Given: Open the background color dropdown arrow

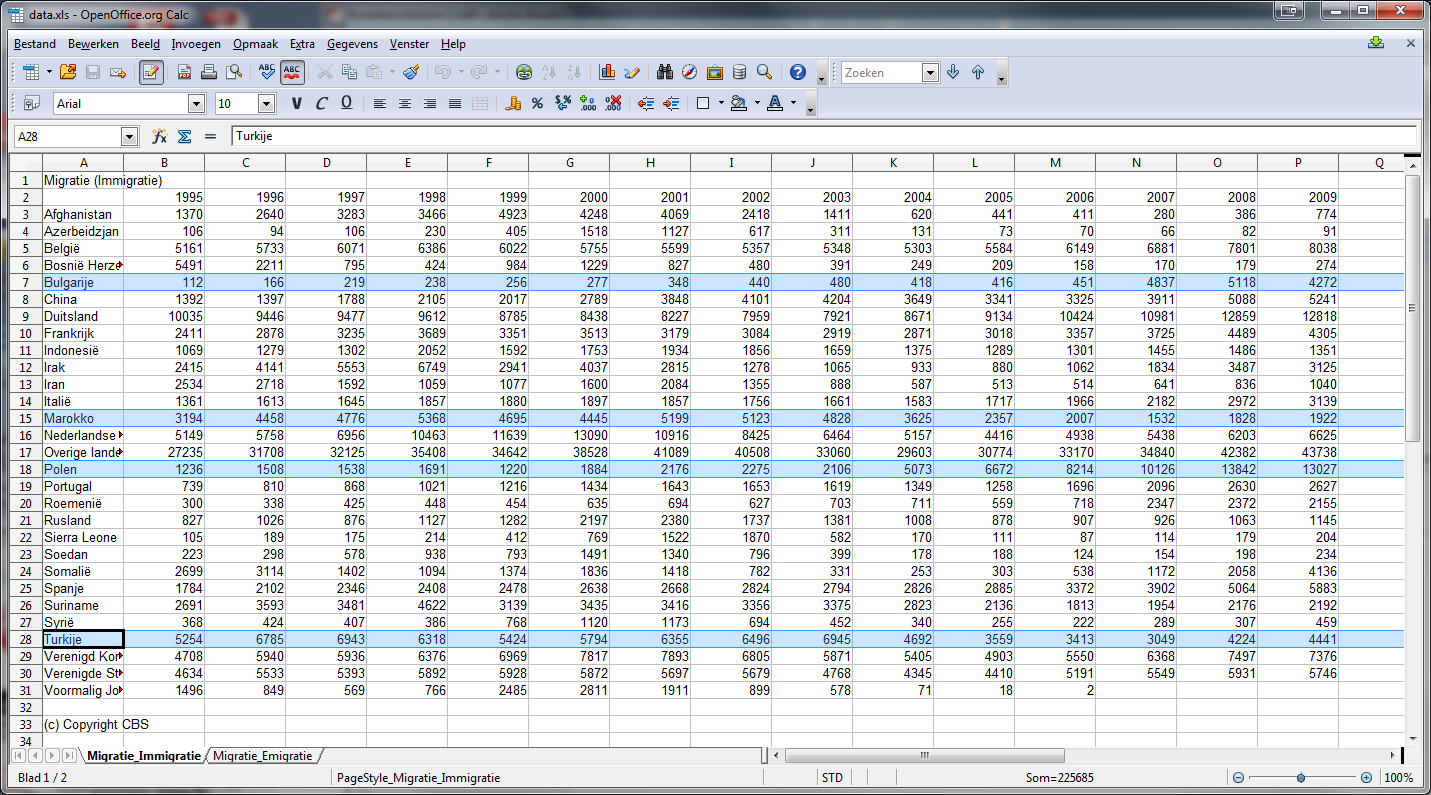Looking at the screenshot, I should pos(757,103).
